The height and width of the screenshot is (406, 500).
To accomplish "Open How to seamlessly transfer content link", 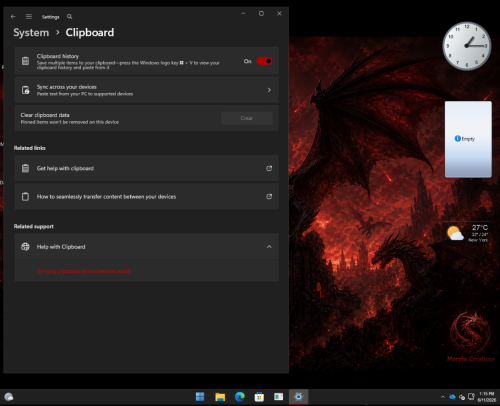I will (146, 197).
